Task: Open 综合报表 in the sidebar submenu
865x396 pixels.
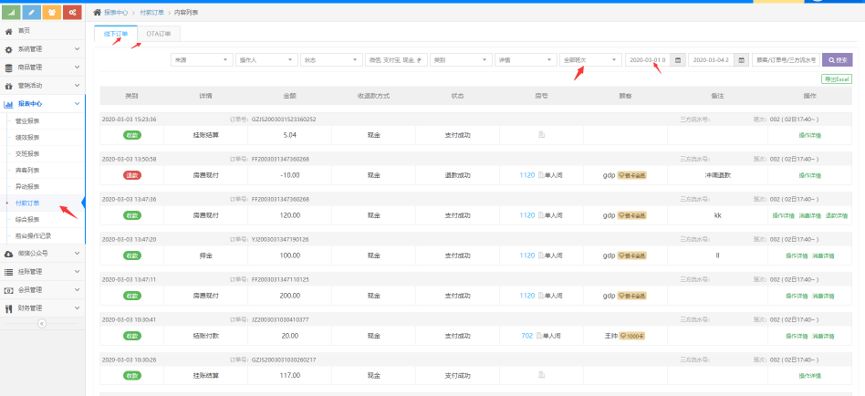Action: [28, 220]
